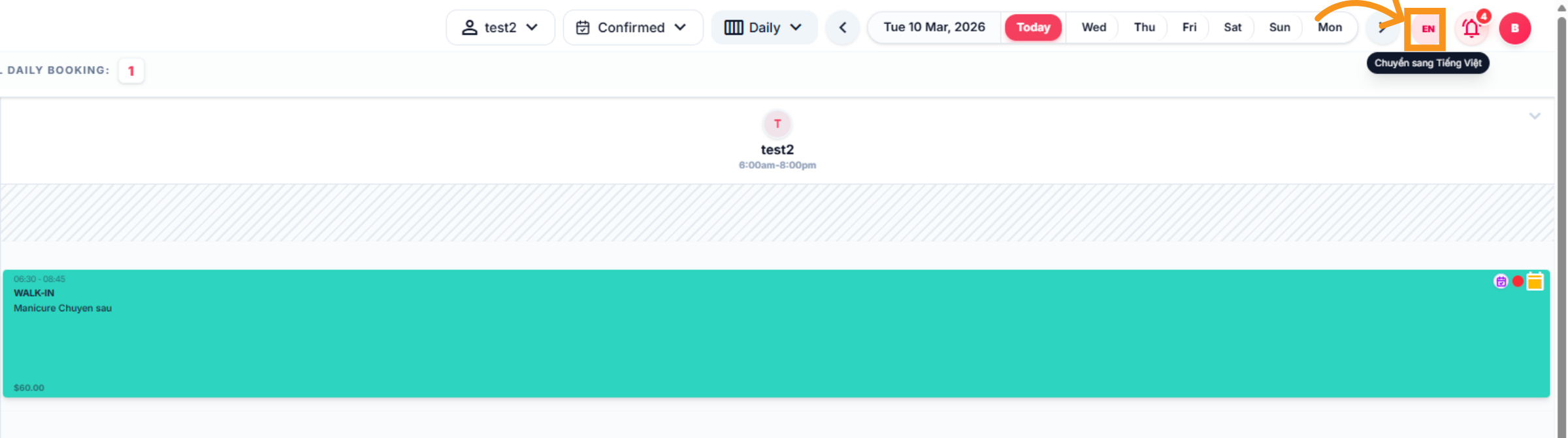Select the Sun day tab

pyautogui.click(x=1279, y=27)
